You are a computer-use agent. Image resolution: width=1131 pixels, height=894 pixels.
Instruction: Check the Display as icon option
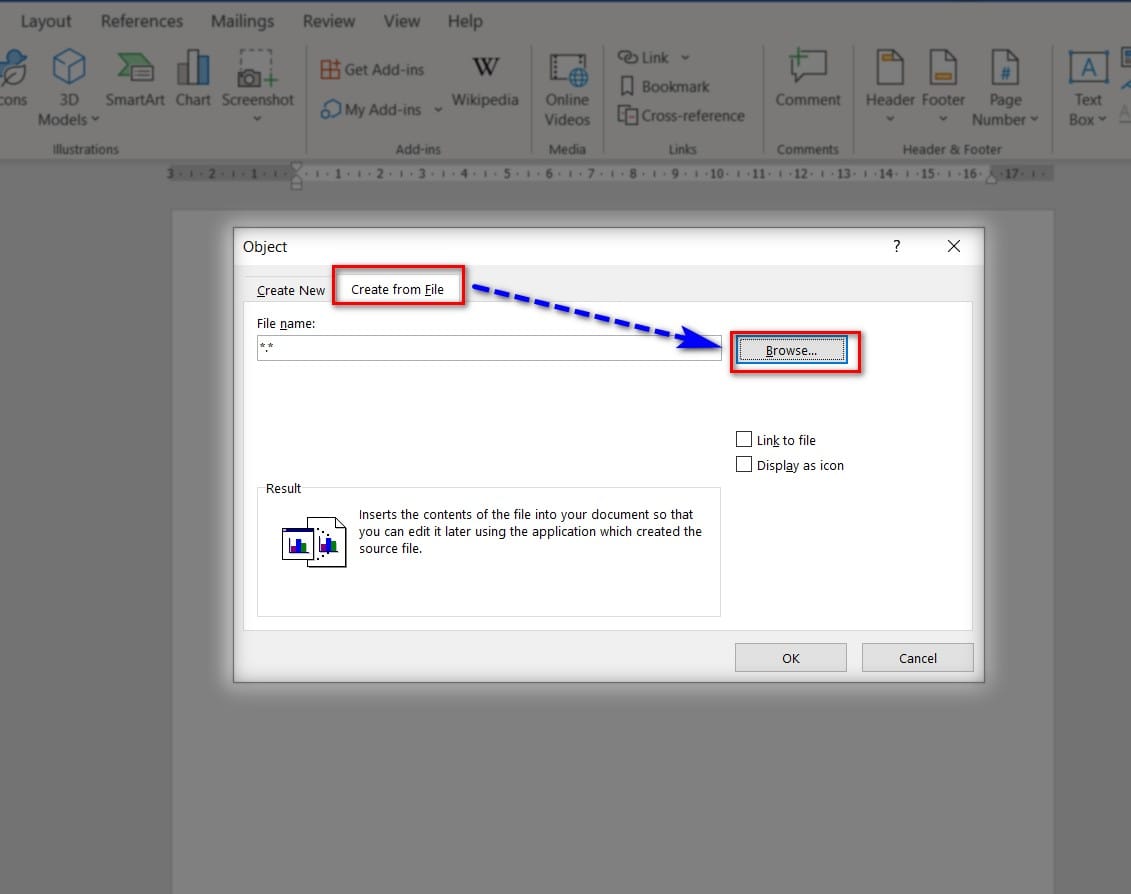point(744,464)
